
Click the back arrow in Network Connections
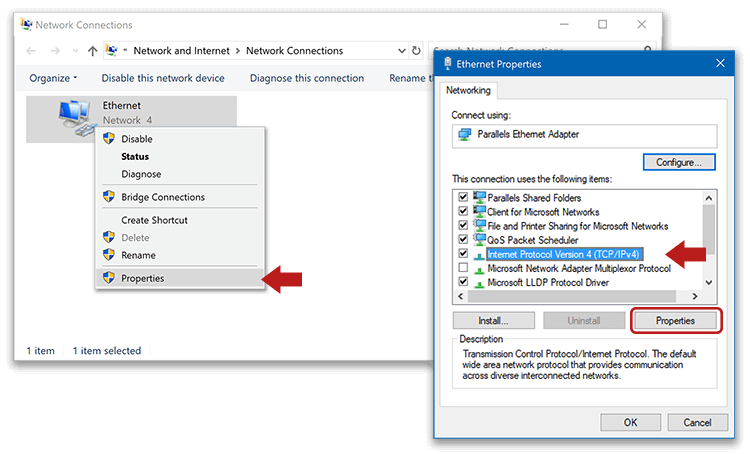pos(31,51)
